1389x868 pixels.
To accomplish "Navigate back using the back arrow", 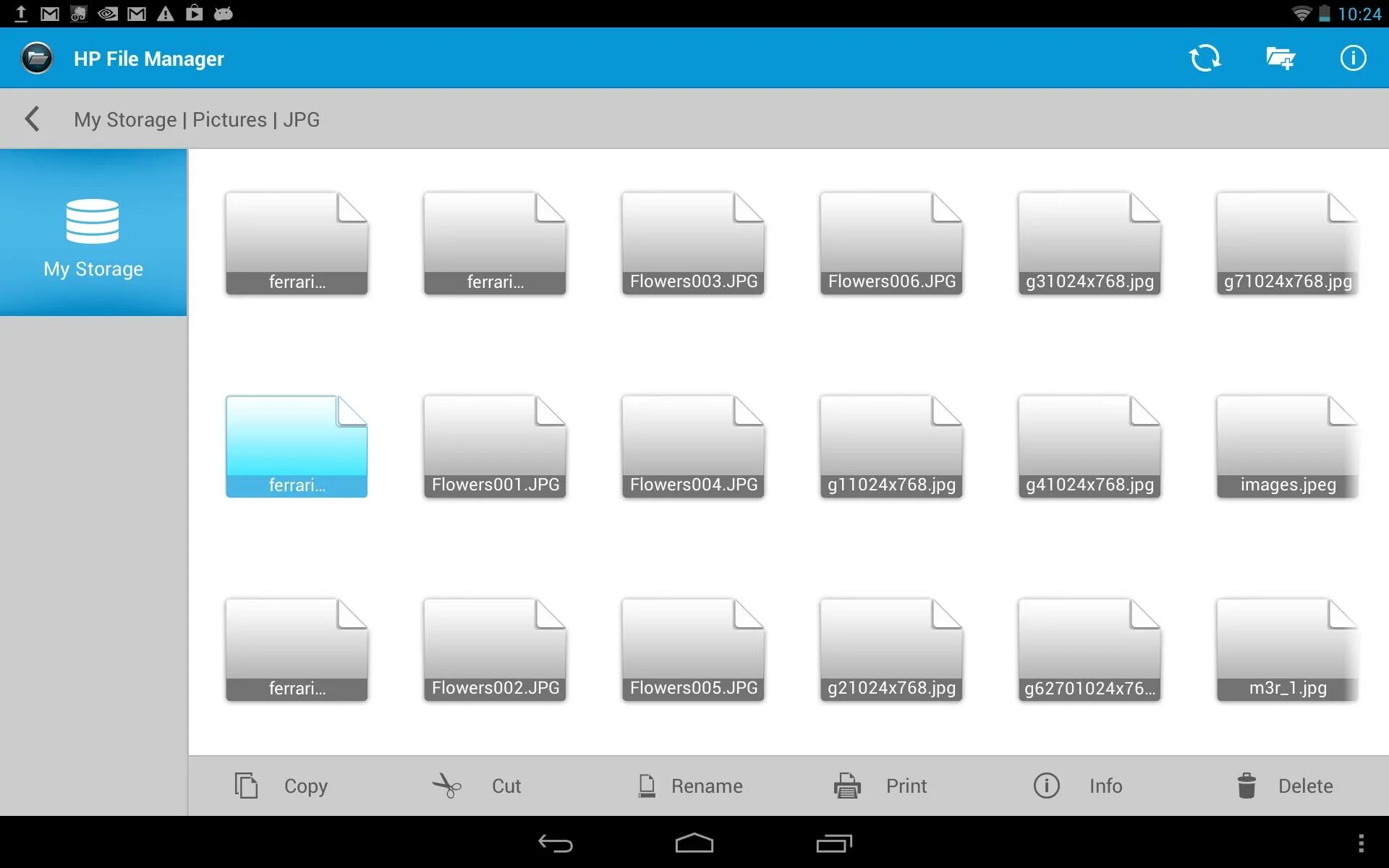I will point(34,119).
